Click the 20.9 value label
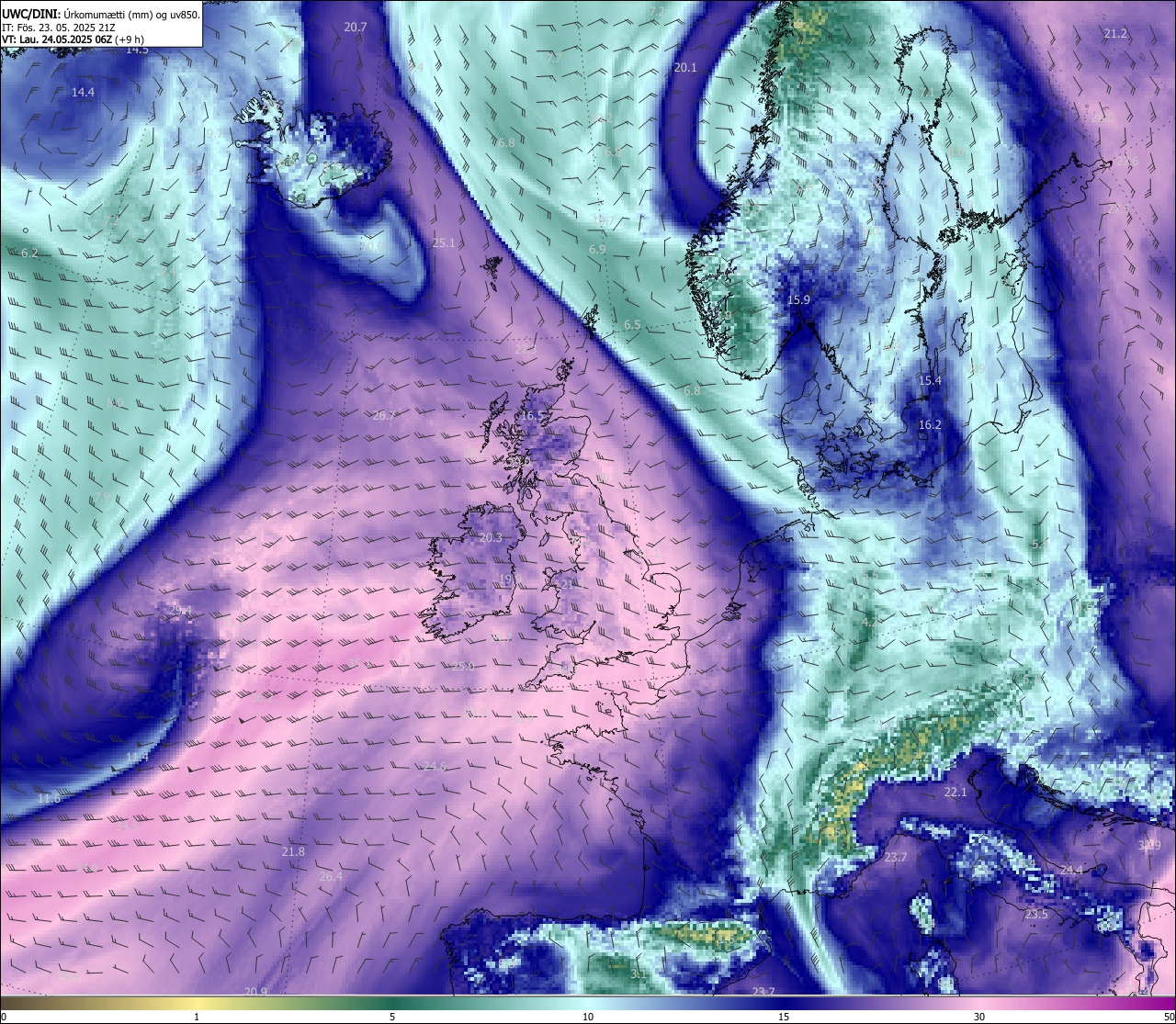Viewport: 1176px width, 1024px height. pos(256,992)
